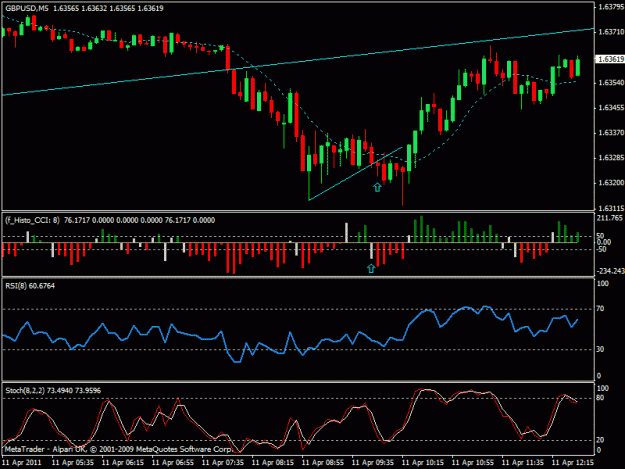This screenshot has width=625, height=469.
Task: Click time axis label 11 Apr 10:55
Action: pyautogui.click(x=473, y=463)
